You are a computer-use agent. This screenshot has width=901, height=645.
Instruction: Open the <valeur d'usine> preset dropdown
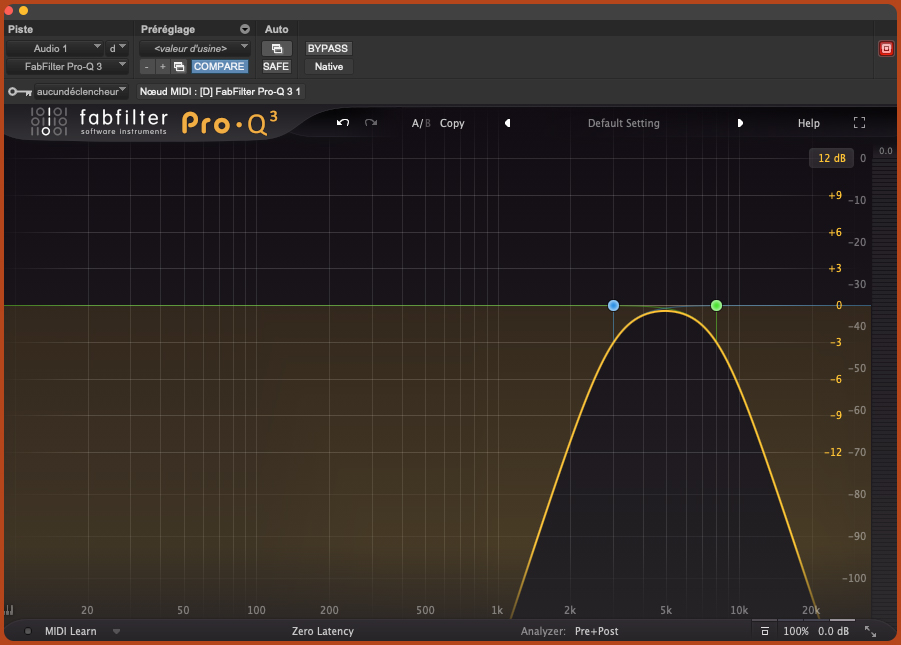point(194,48)
